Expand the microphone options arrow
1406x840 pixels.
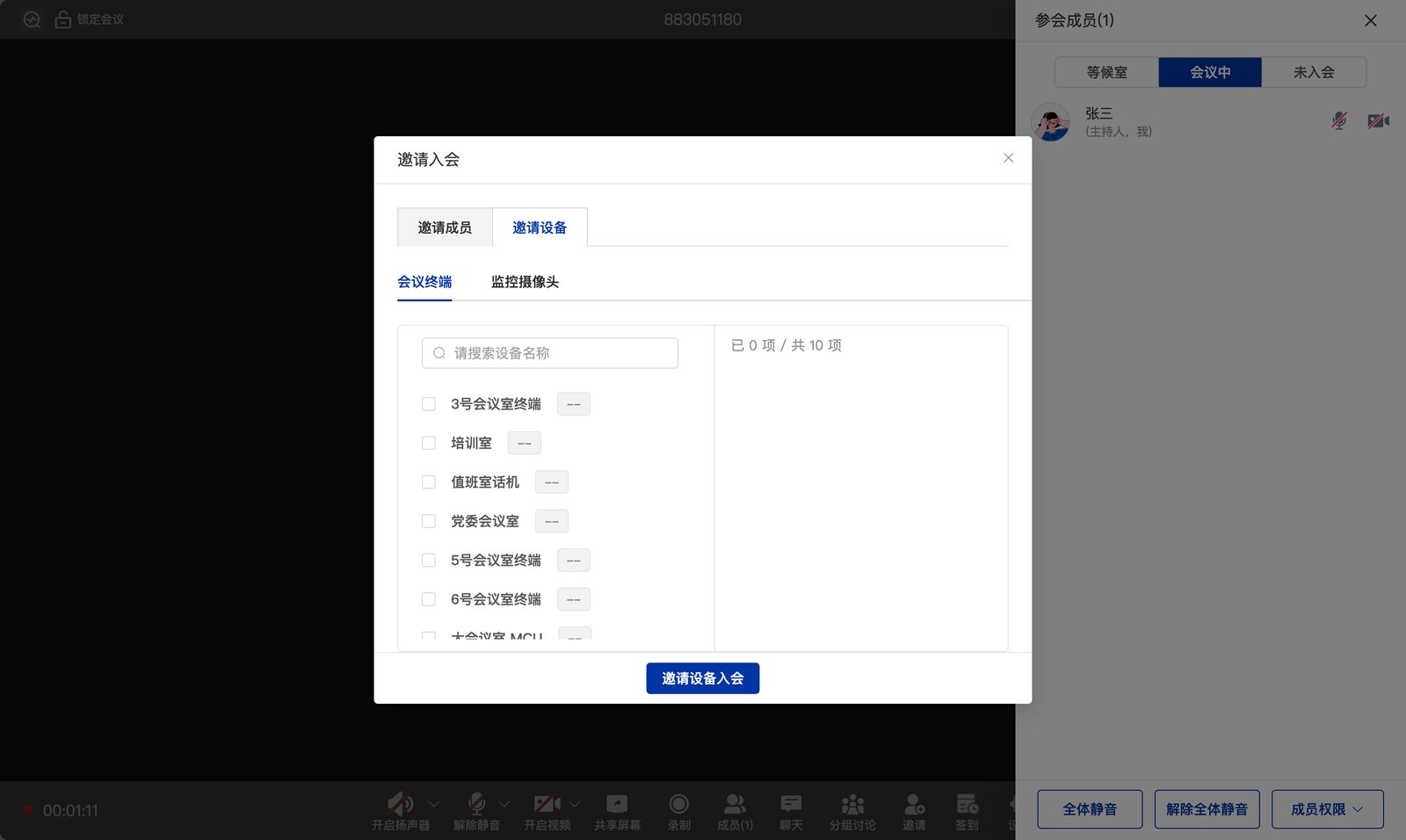point(504,803)
